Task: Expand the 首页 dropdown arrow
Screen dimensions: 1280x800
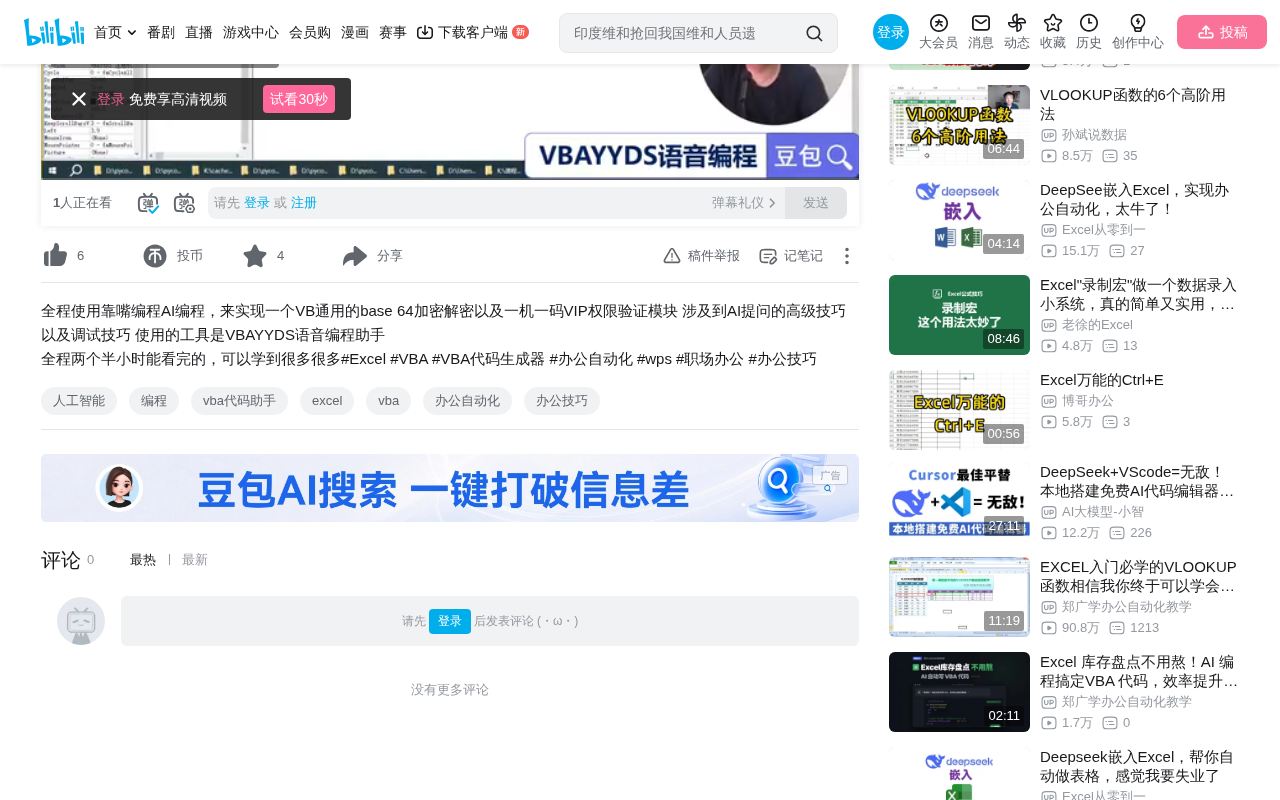Action: [x=132, y=33]
